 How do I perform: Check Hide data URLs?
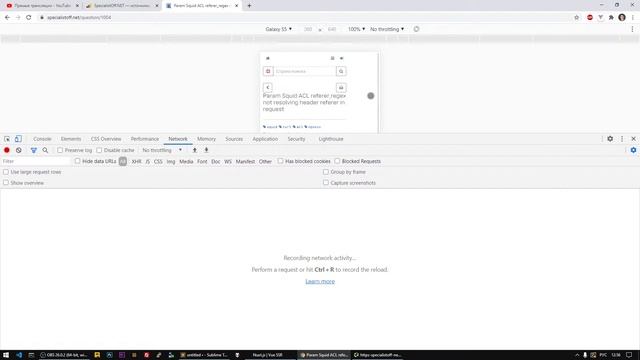78,161
